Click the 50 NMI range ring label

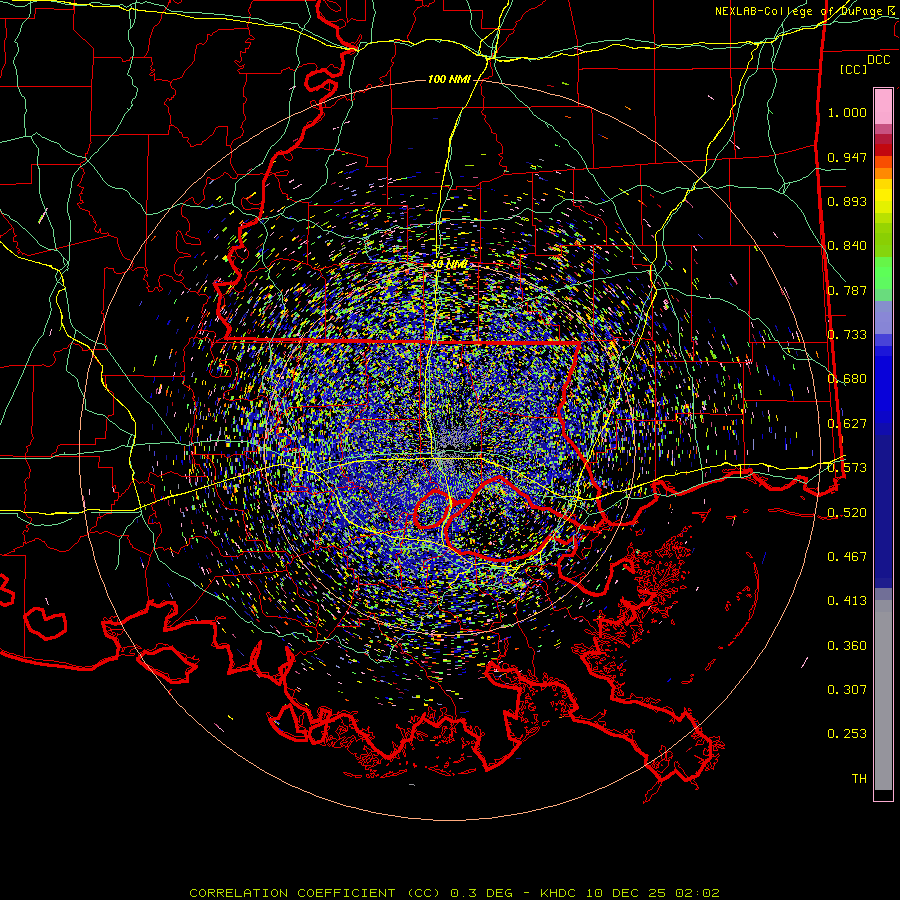click(449, 264)
